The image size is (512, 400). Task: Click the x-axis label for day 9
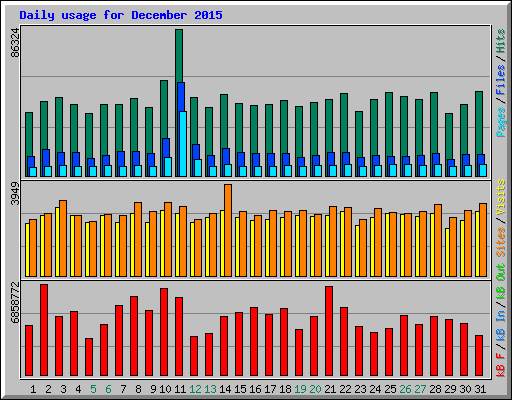153,389
